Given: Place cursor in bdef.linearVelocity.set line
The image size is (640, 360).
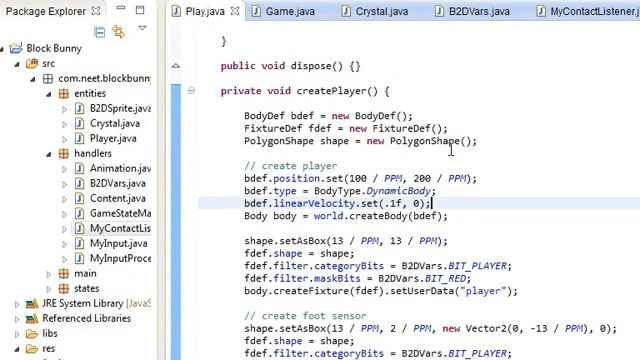Looking at the screenshot, I should [337, 203].
